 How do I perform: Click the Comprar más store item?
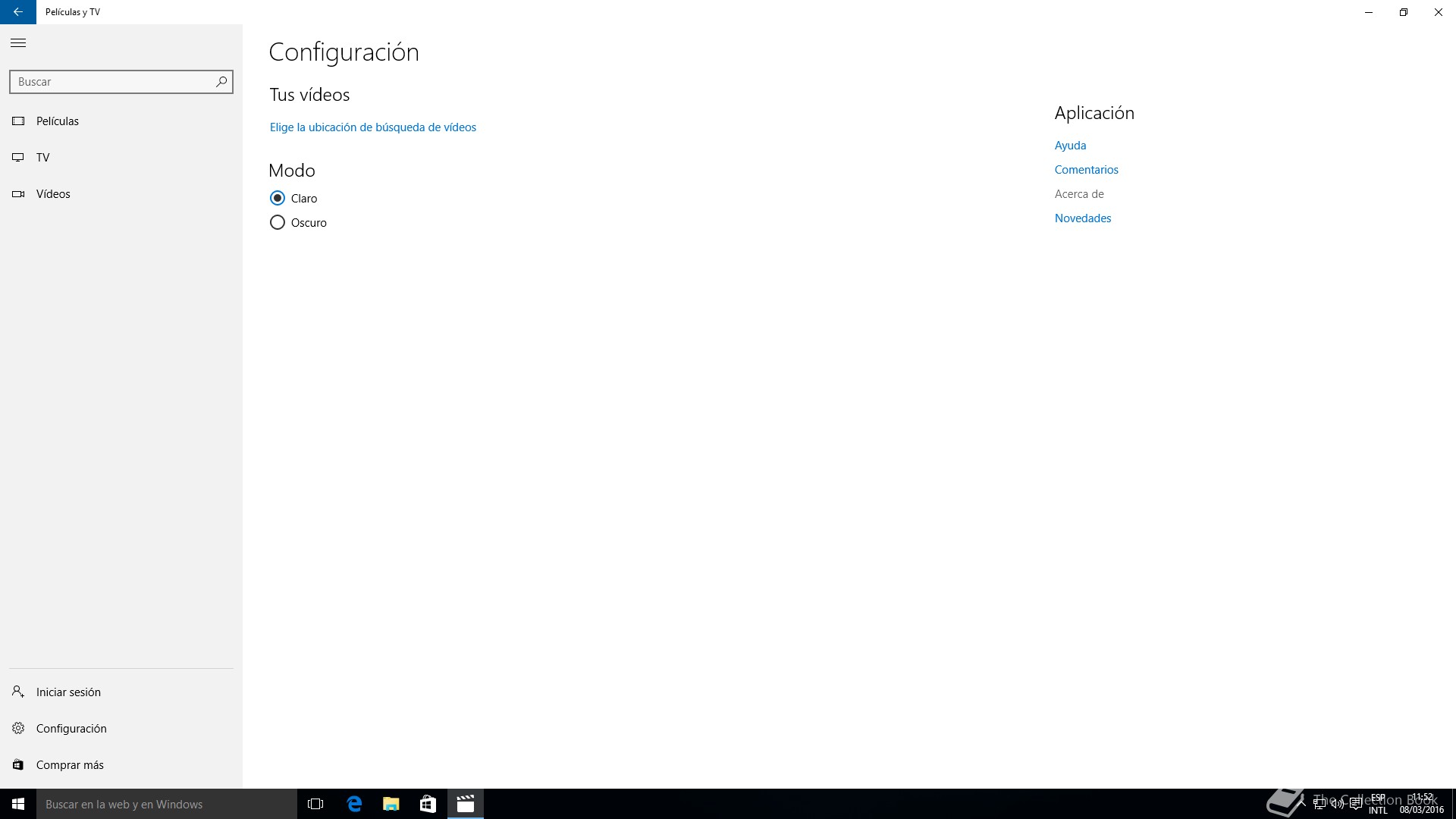[69, 765]
